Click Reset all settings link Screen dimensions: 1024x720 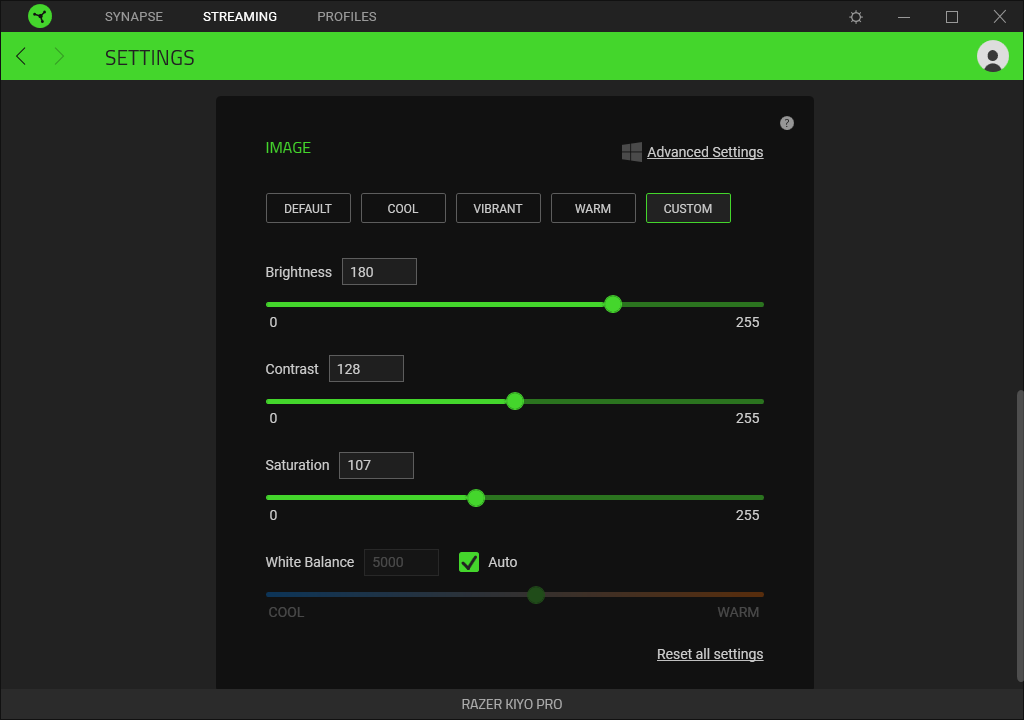coord(710,654)
